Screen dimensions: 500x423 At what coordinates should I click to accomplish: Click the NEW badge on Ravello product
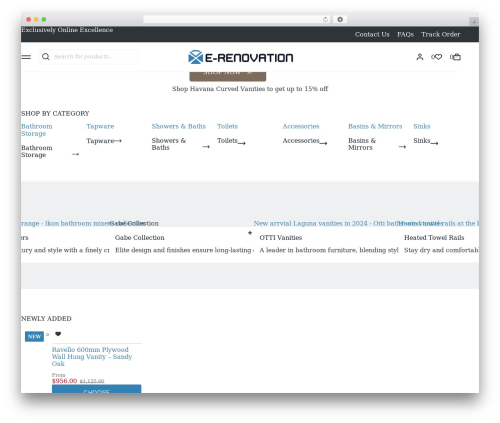click(x=34, y=337)
